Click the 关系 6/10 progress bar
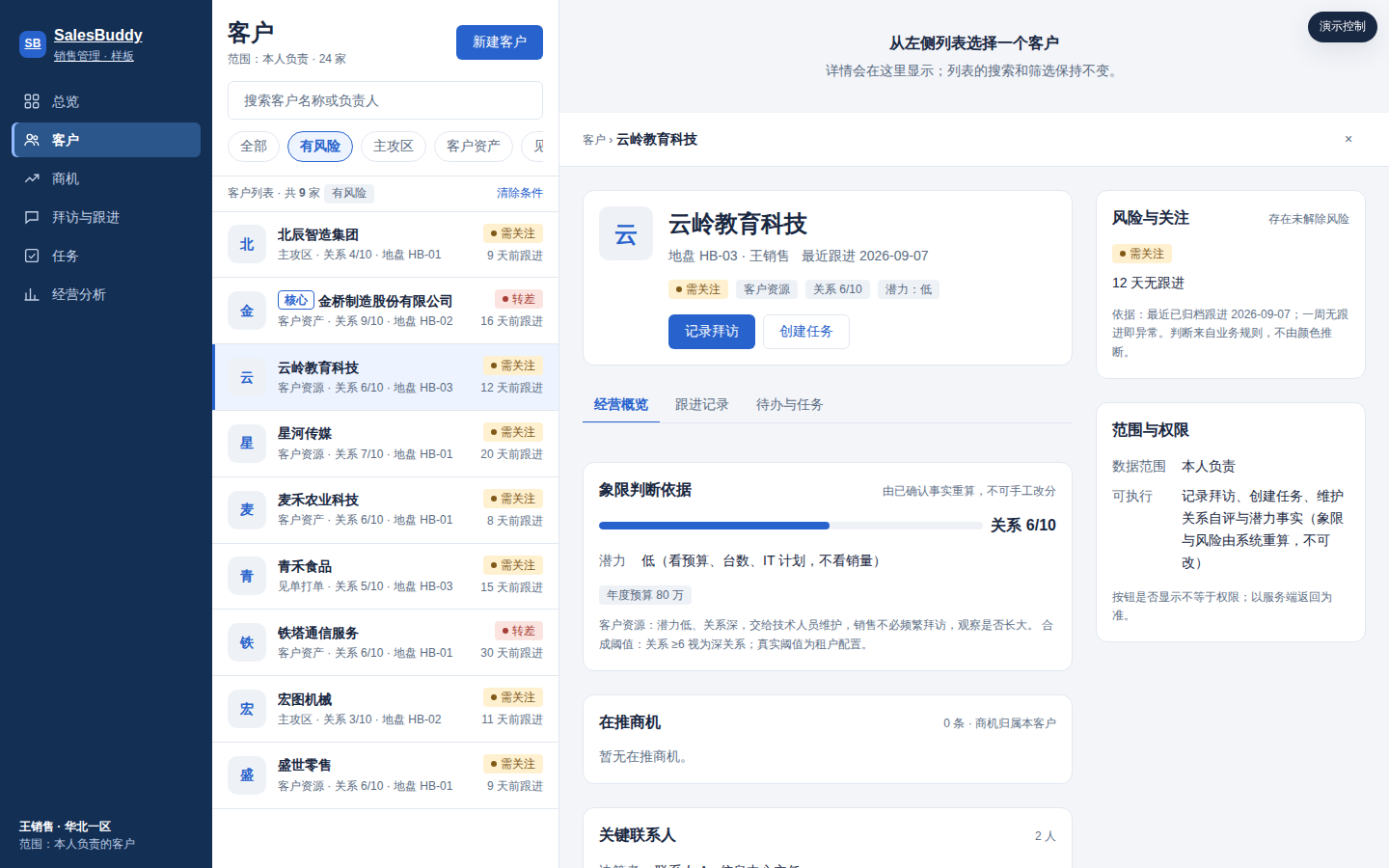 (x=791, y=526)
